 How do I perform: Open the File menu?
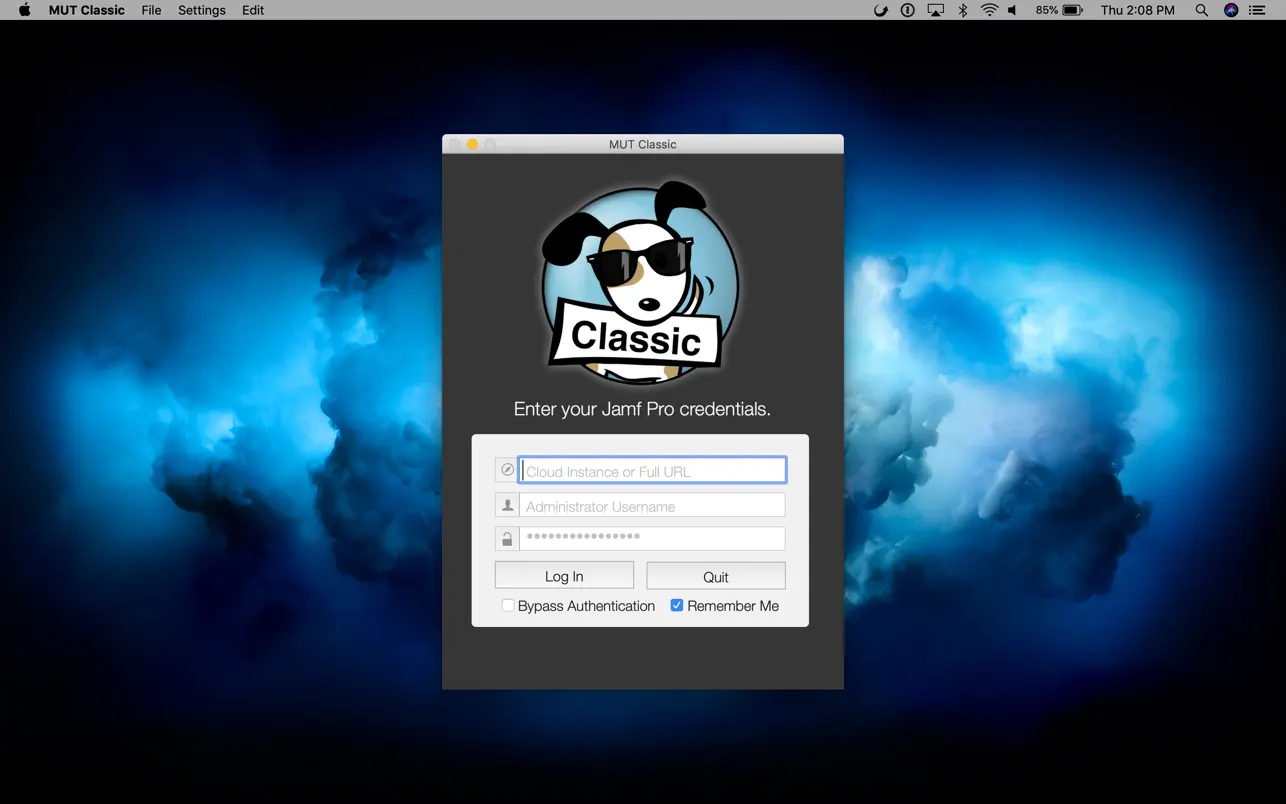[x=150, y=10]
